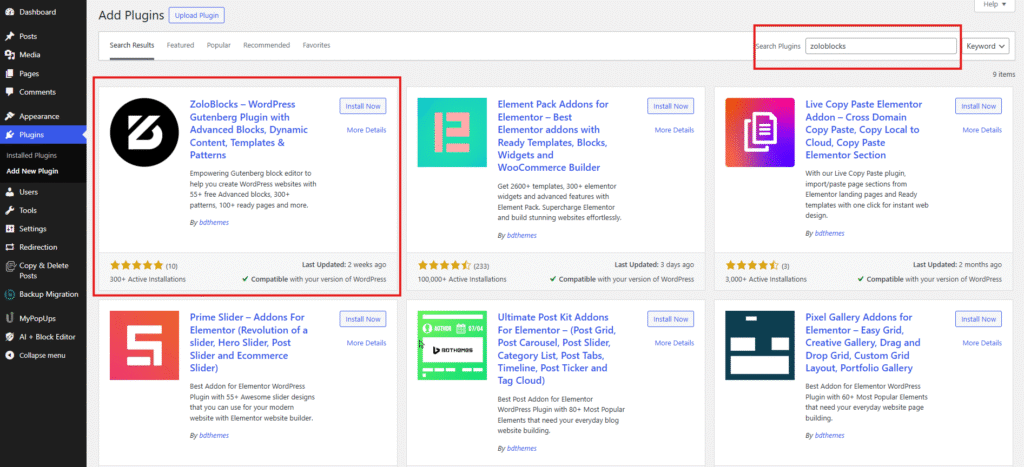Switch to the Popular tab
1024x467 pixels.
coord(219,46)
